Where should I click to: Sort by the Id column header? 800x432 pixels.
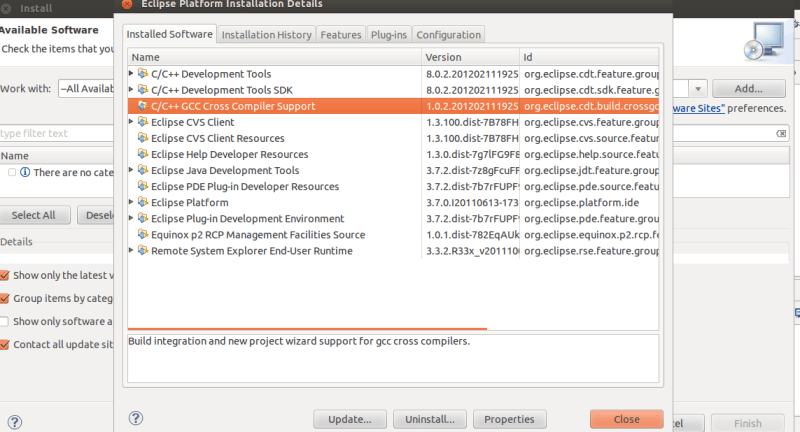point(589,57)
